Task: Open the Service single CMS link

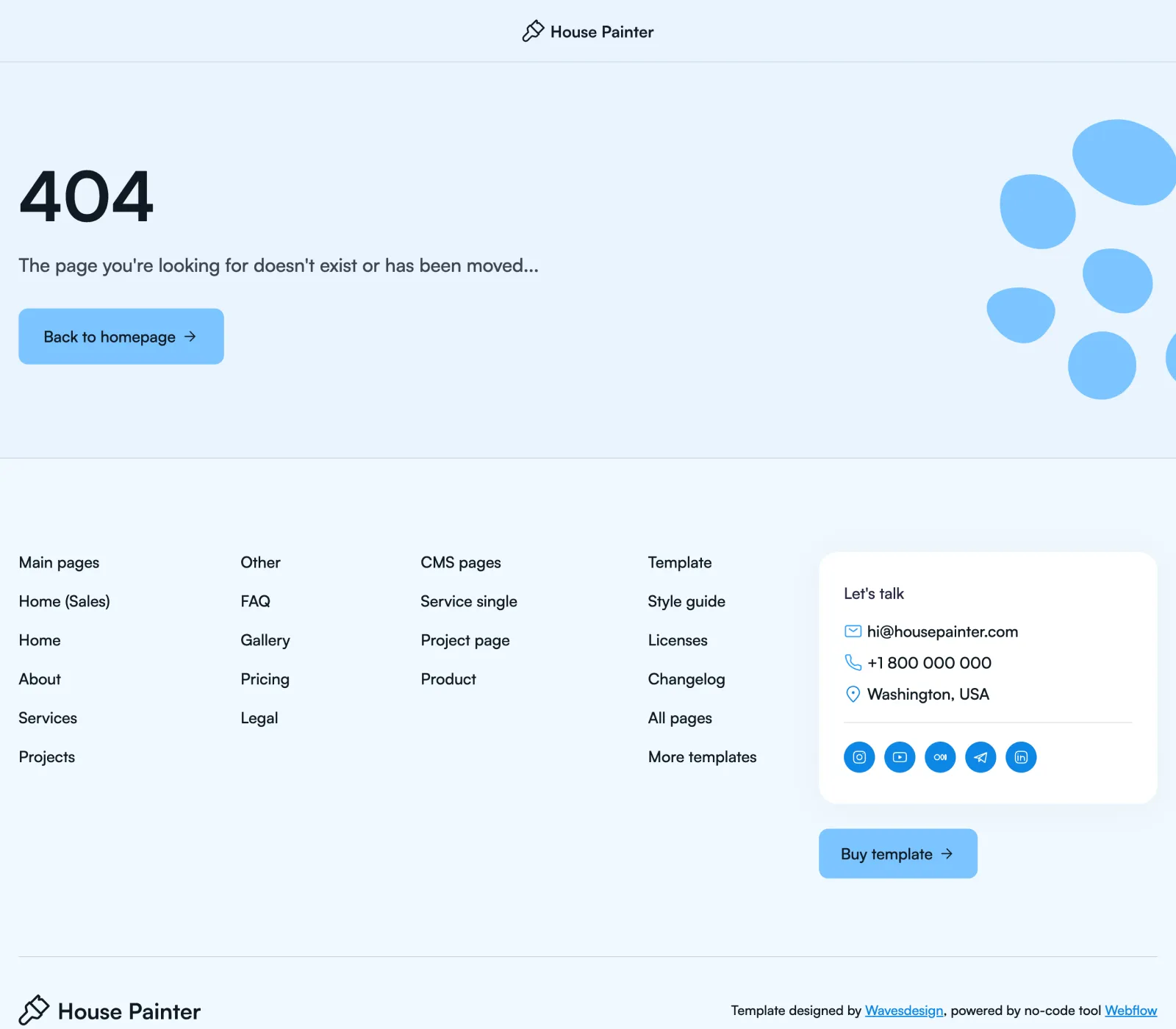Action: click(x=469, y=601)
